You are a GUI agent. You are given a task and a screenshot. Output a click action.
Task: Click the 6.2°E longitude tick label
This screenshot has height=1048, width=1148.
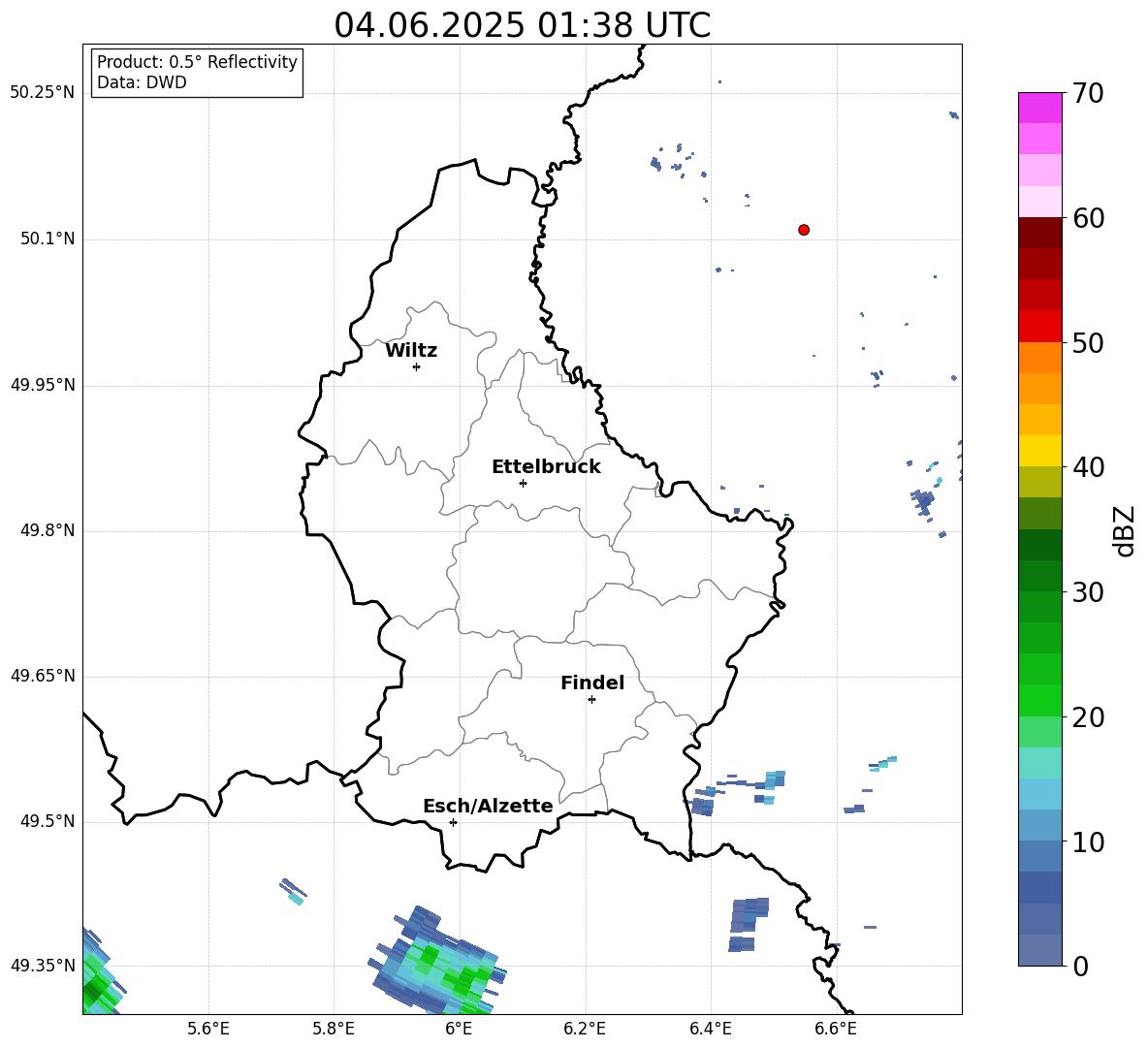[585, 1029]
